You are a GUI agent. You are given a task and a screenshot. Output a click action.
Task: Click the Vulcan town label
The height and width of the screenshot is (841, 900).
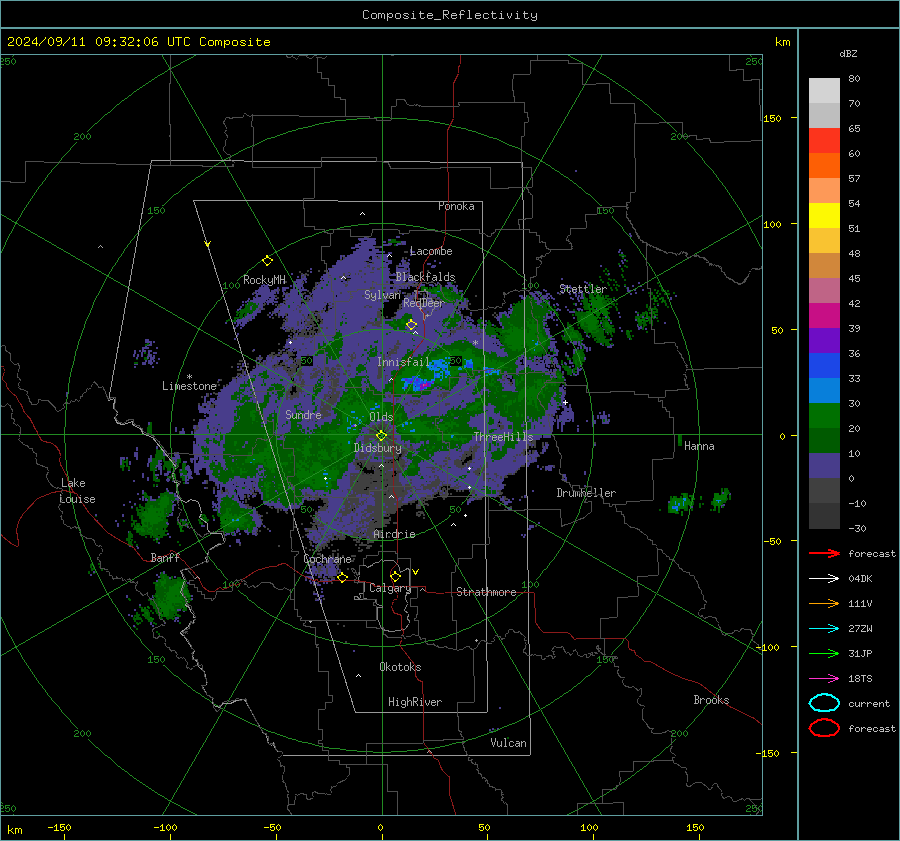click(x=508, y=743)
